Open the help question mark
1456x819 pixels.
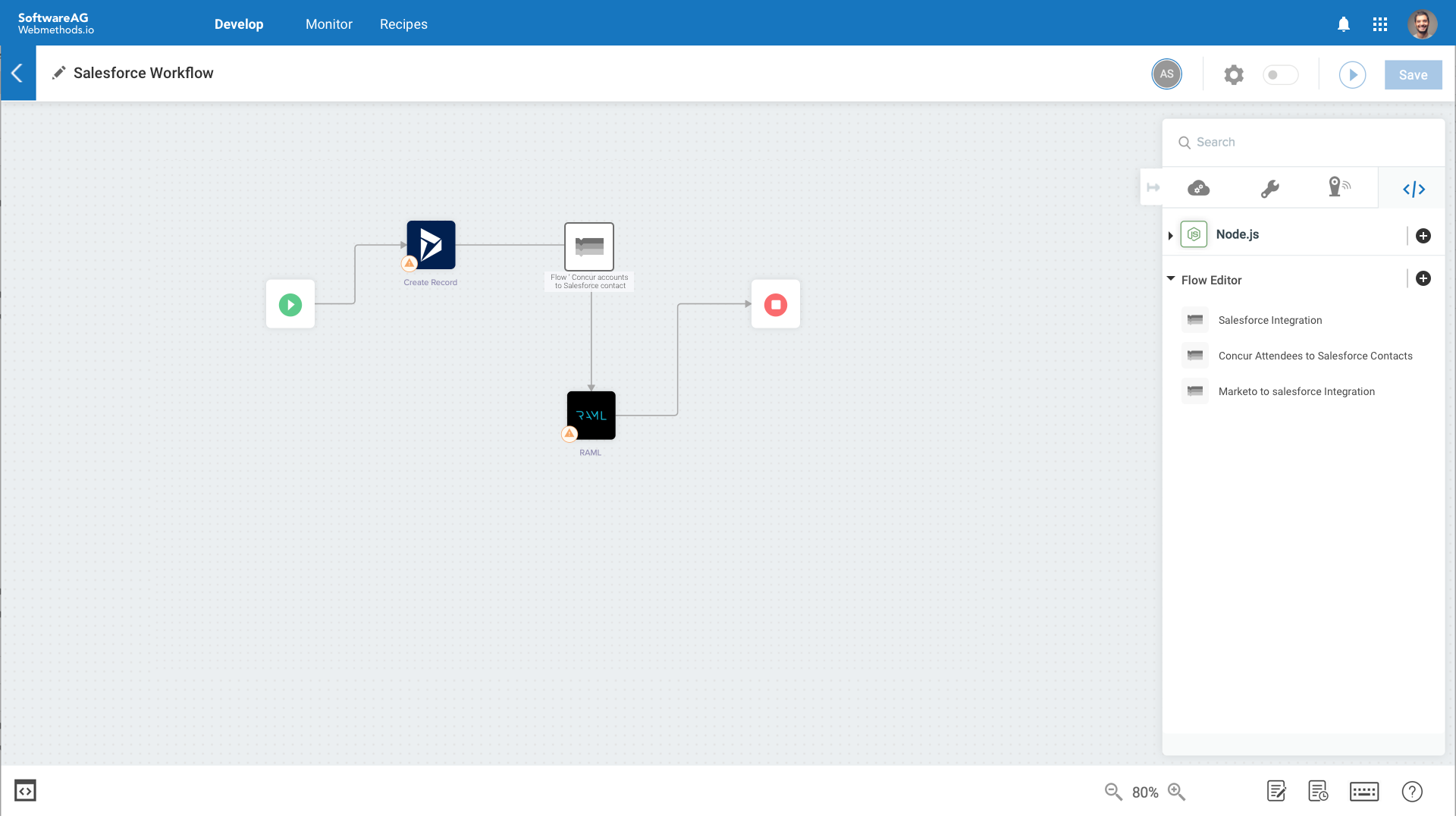[x=1412, y=792]
